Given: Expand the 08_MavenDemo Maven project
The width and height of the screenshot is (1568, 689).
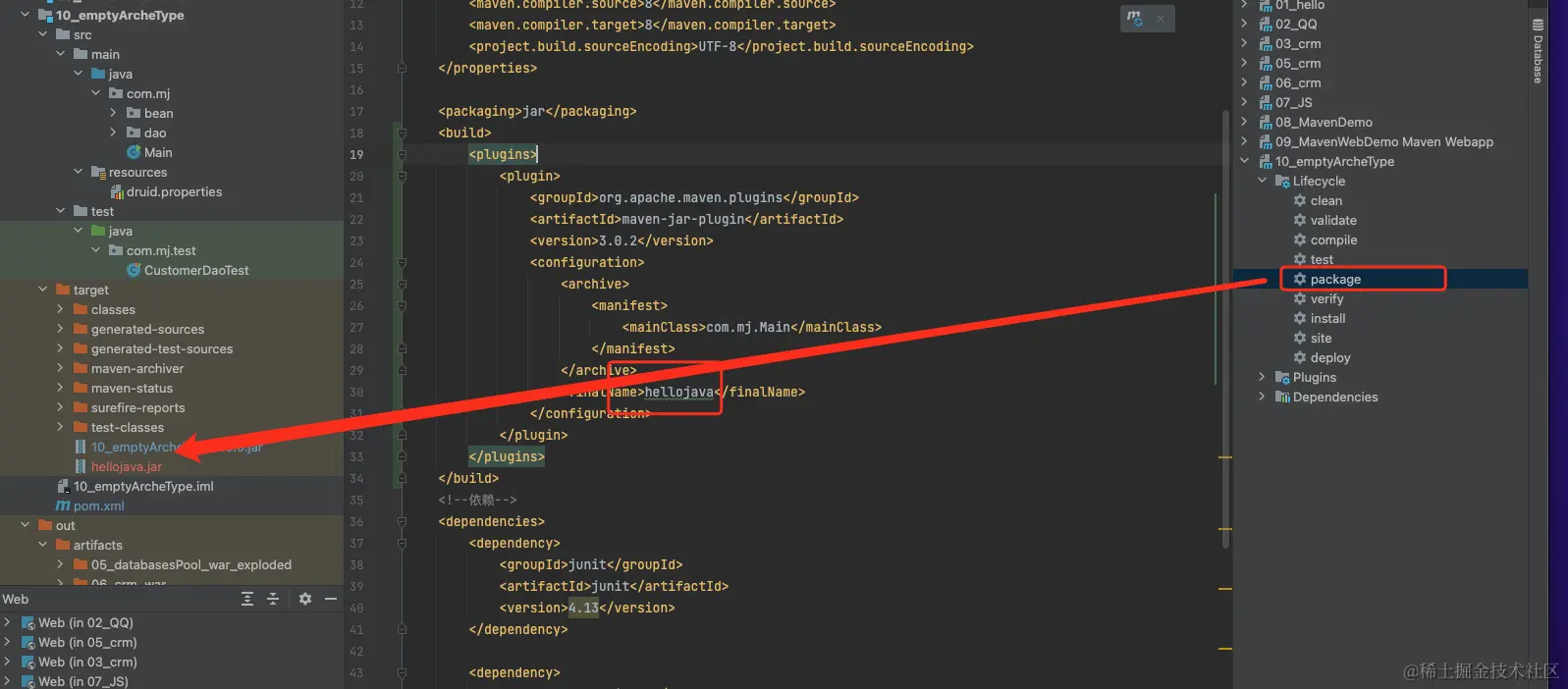Looking at the screenshot, I should [x=1245, y=123].
